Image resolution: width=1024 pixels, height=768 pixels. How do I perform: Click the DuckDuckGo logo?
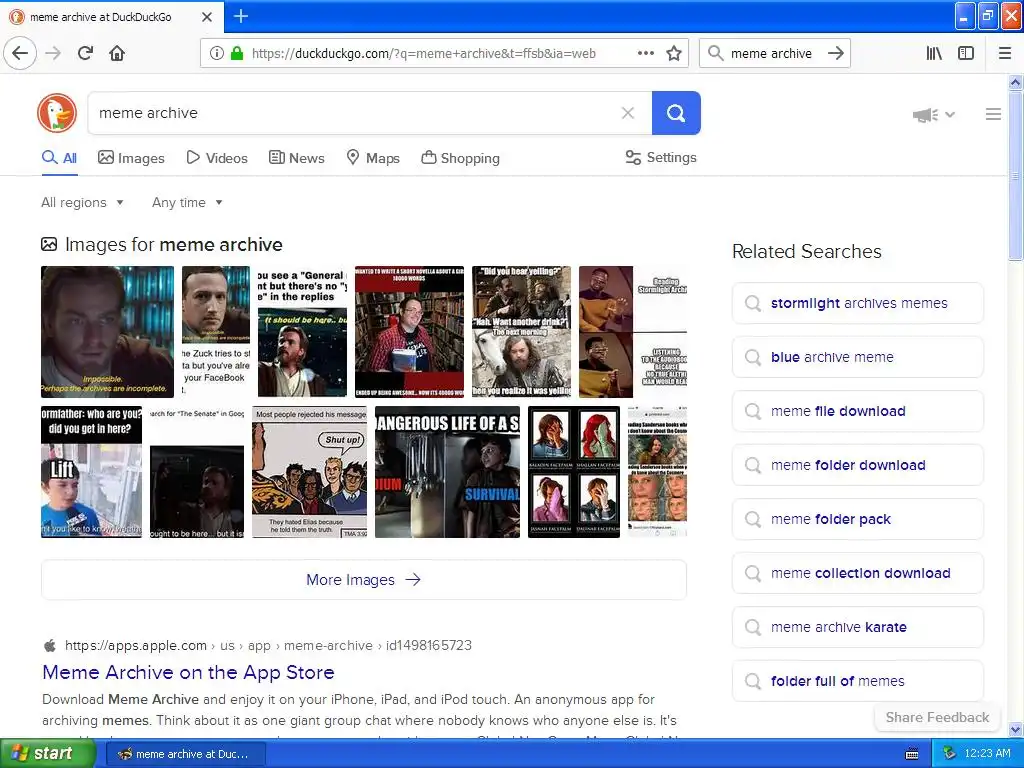click(x=57, y=113)
